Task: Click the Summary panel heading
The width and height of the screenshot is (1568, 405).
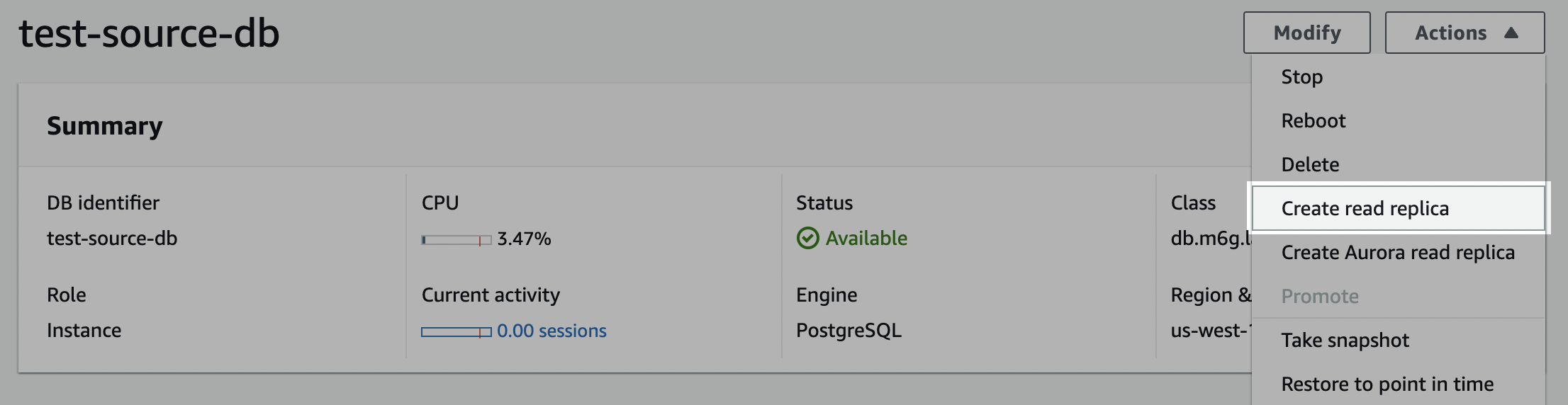Action: [x=105, y=125]
